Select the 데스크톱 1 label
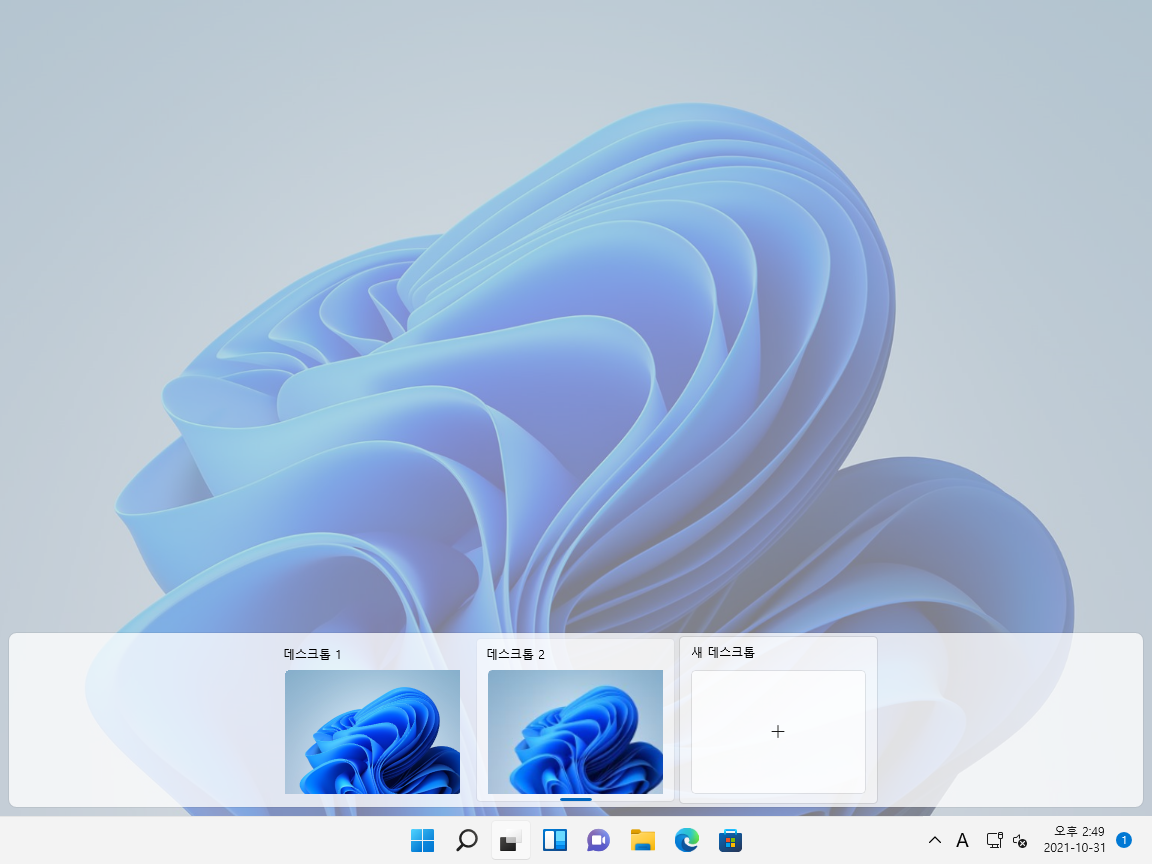This screenshot has width=1152, height=864. pyautogui.click(x=312, y=654)
